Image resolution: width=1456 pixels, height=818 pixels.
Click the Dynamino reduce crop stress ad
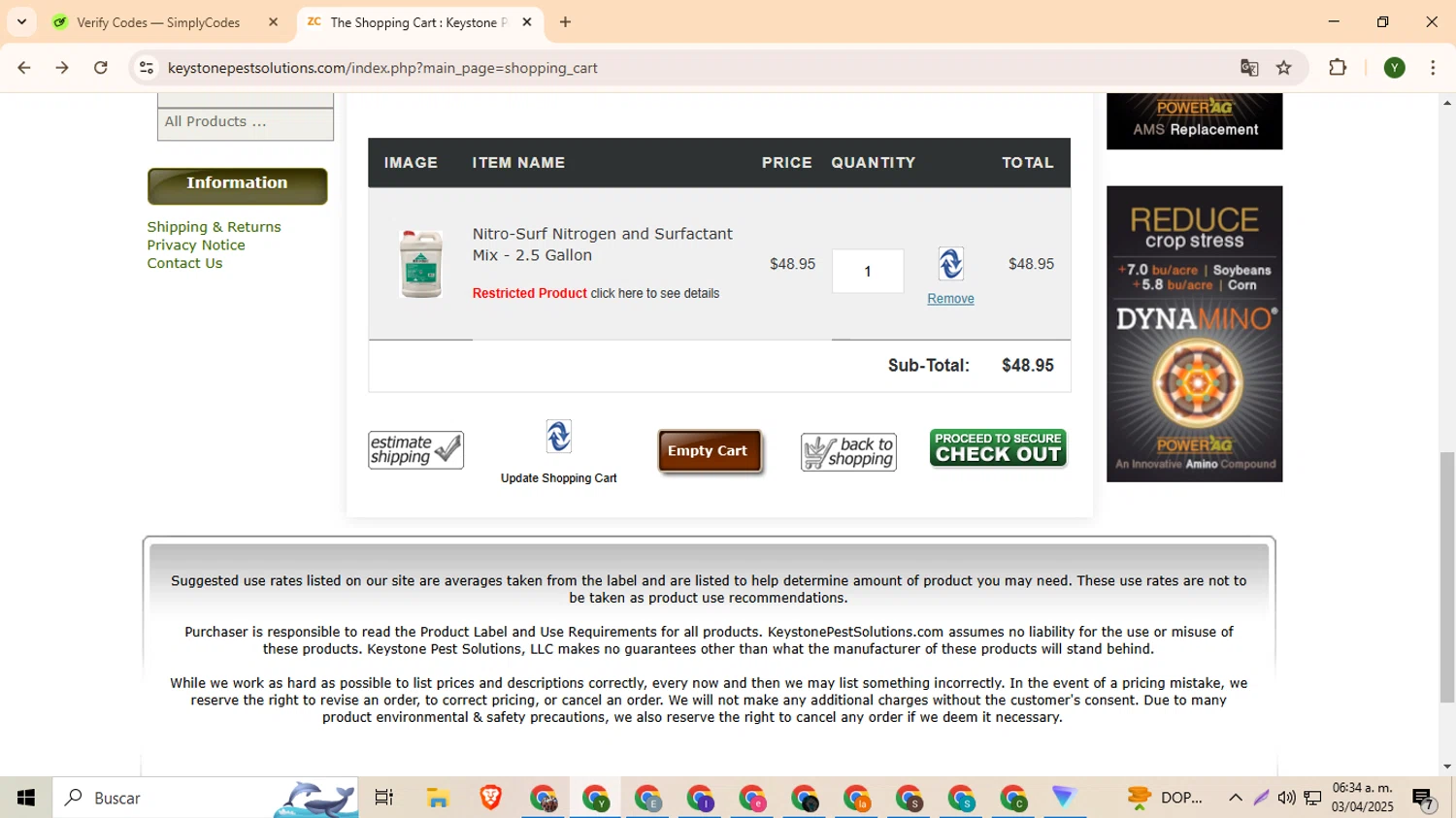[x=1195, y=334]
